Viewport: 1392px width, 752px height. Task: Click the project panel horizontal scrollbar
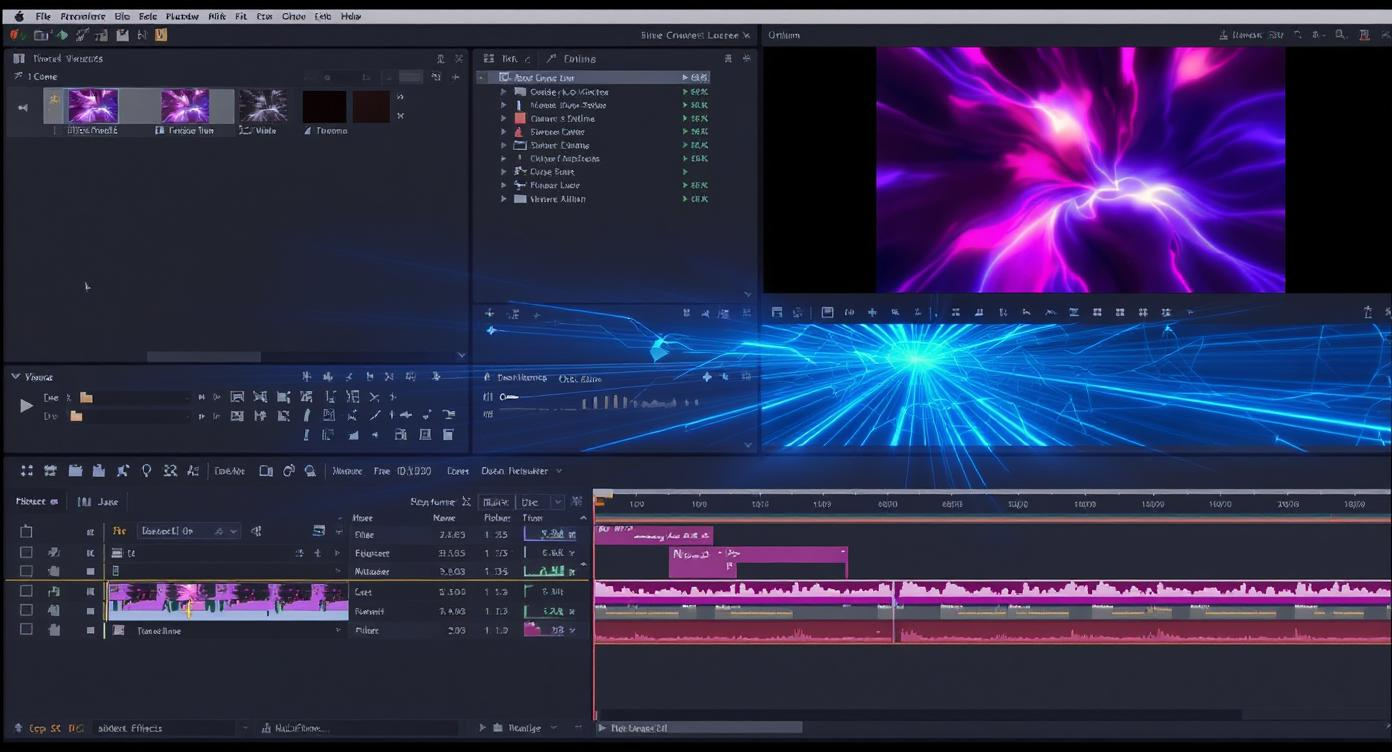(204, 356)
